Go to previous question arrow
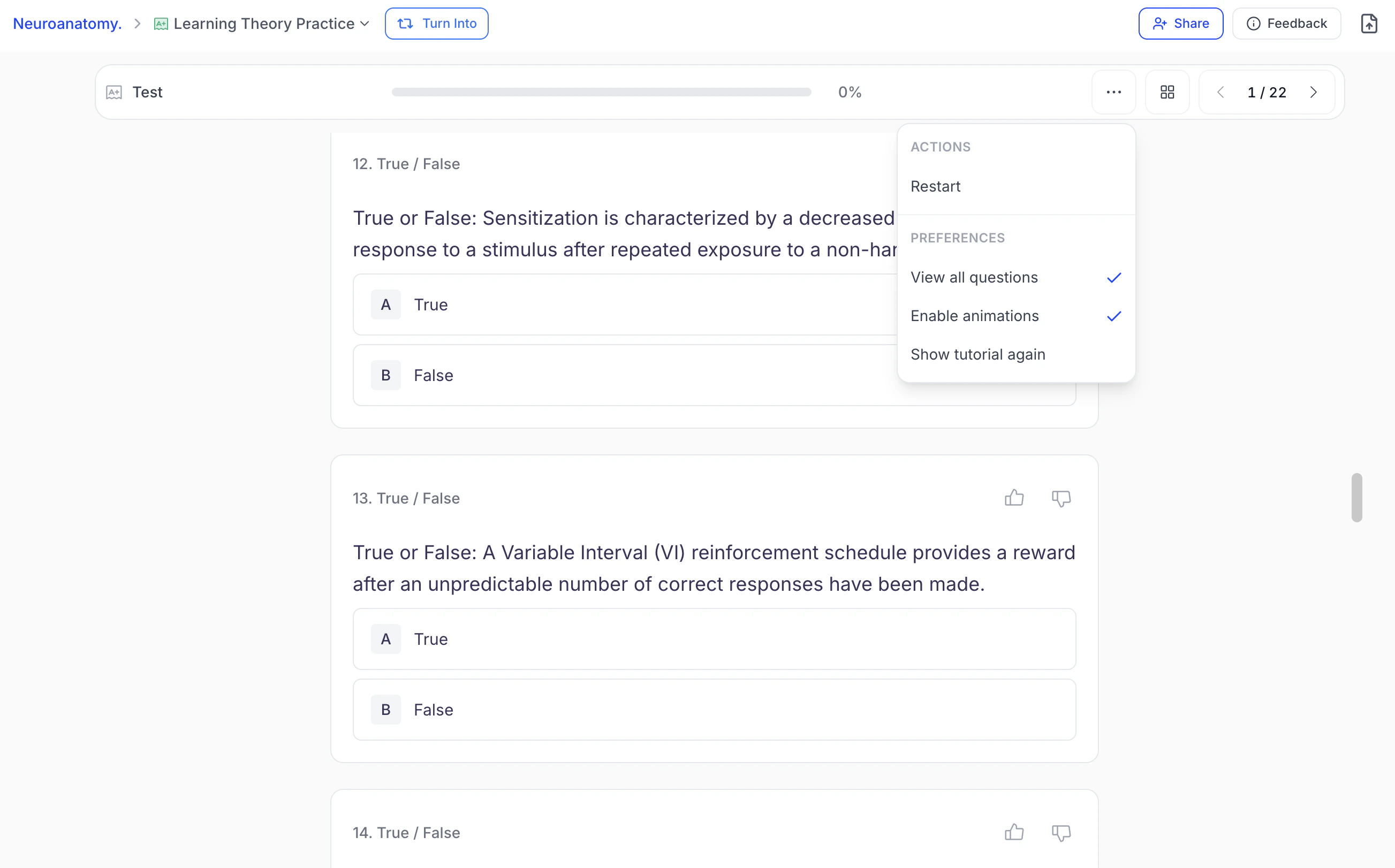The height and width of the screenshot is (868, 1395). 1220,92
